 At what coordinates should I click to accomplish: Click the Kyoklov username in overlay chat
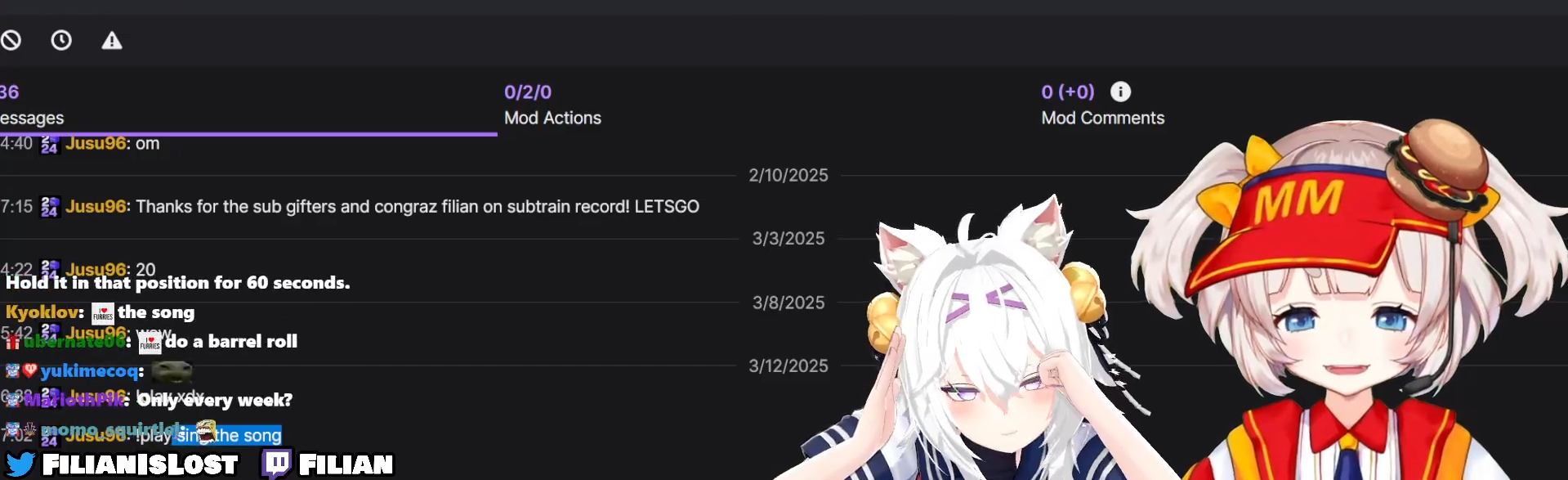(x=42, y=312)
